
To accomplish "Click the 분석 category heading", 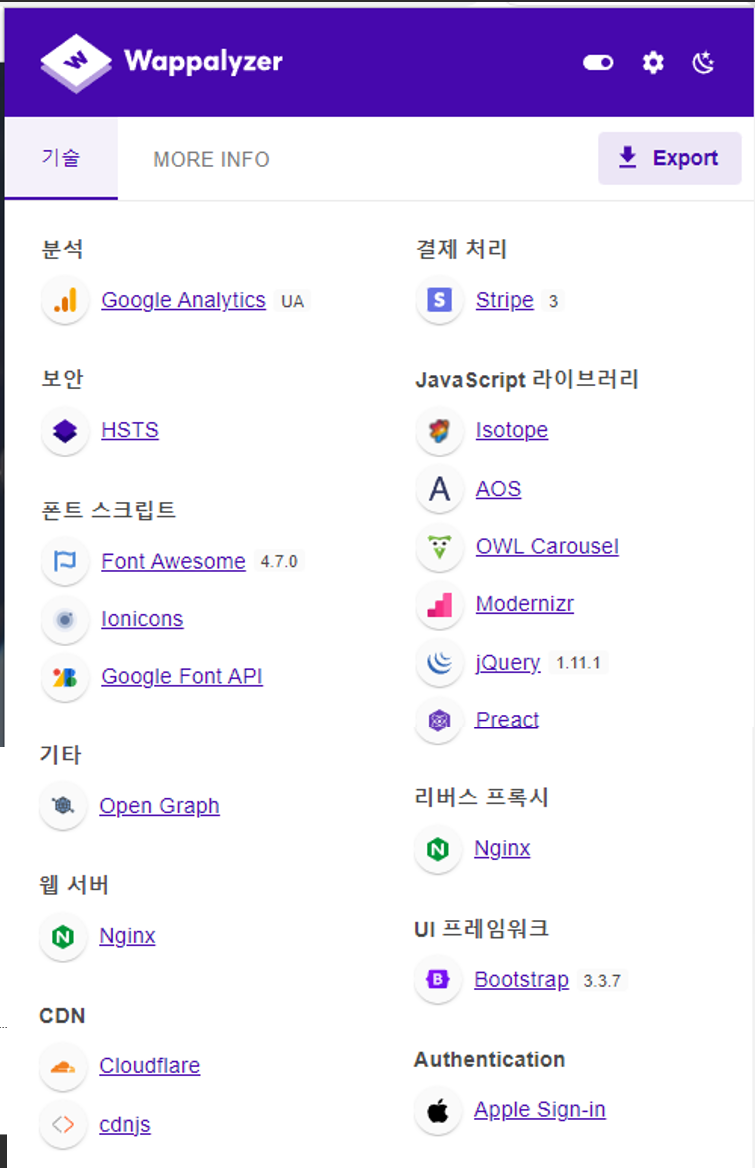I will point(63,249).
